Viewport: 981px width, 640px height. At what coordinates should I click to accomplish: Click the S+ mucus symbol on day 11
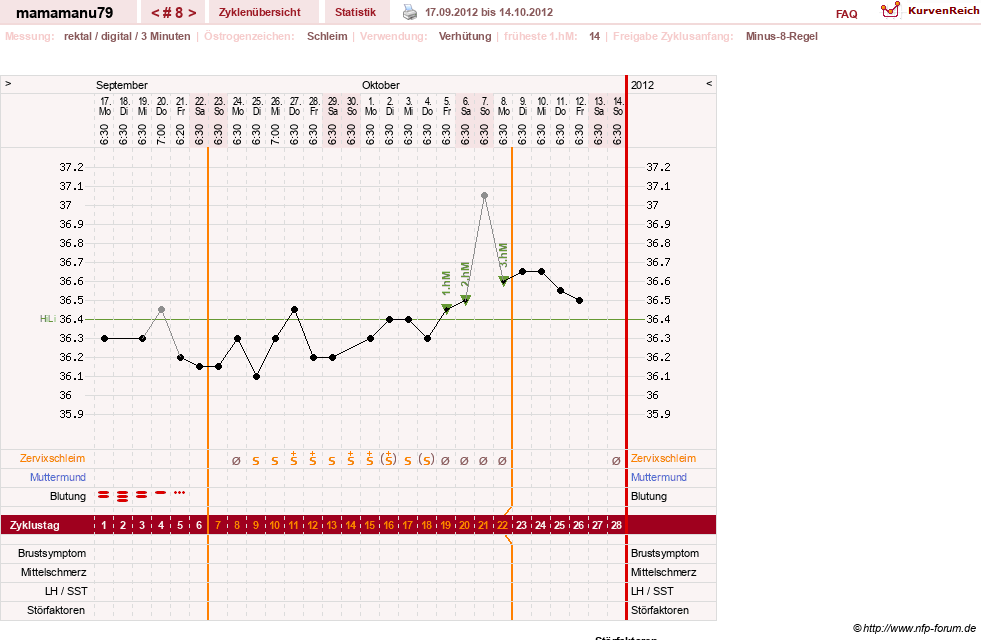pyautogui.click(x=293, y=459)
